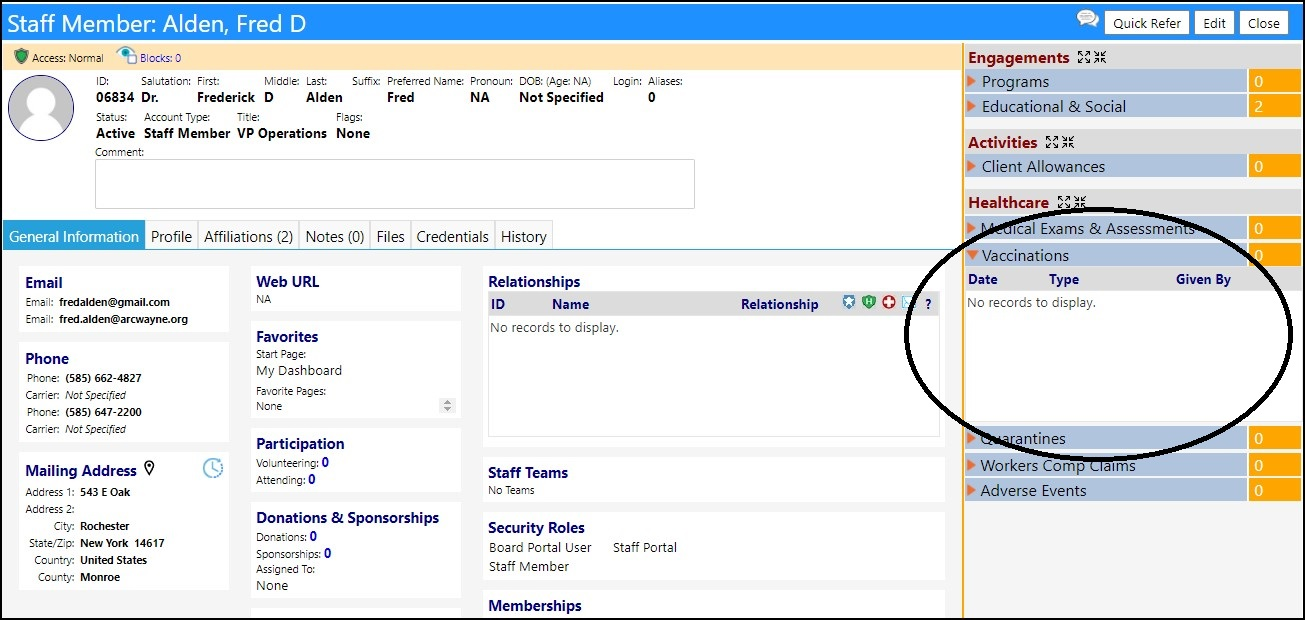
Task: Click email fred.alden@arcwayne.org
Action: click(123, 319)
